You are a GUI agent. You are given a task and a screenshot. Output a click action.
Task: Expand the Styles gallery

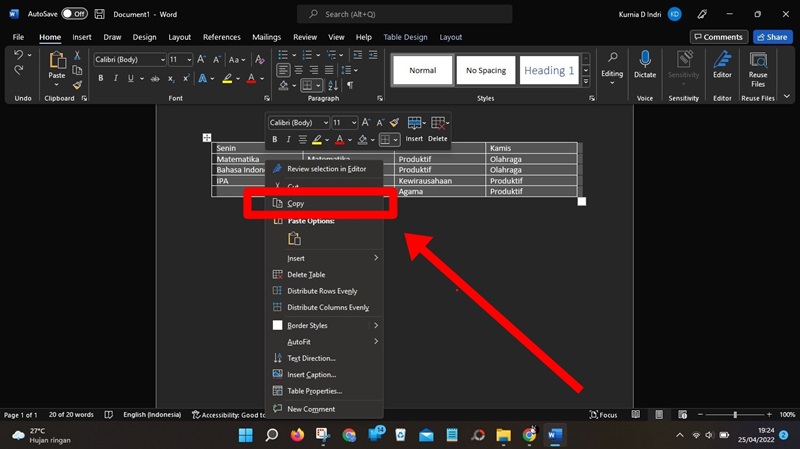586,82
